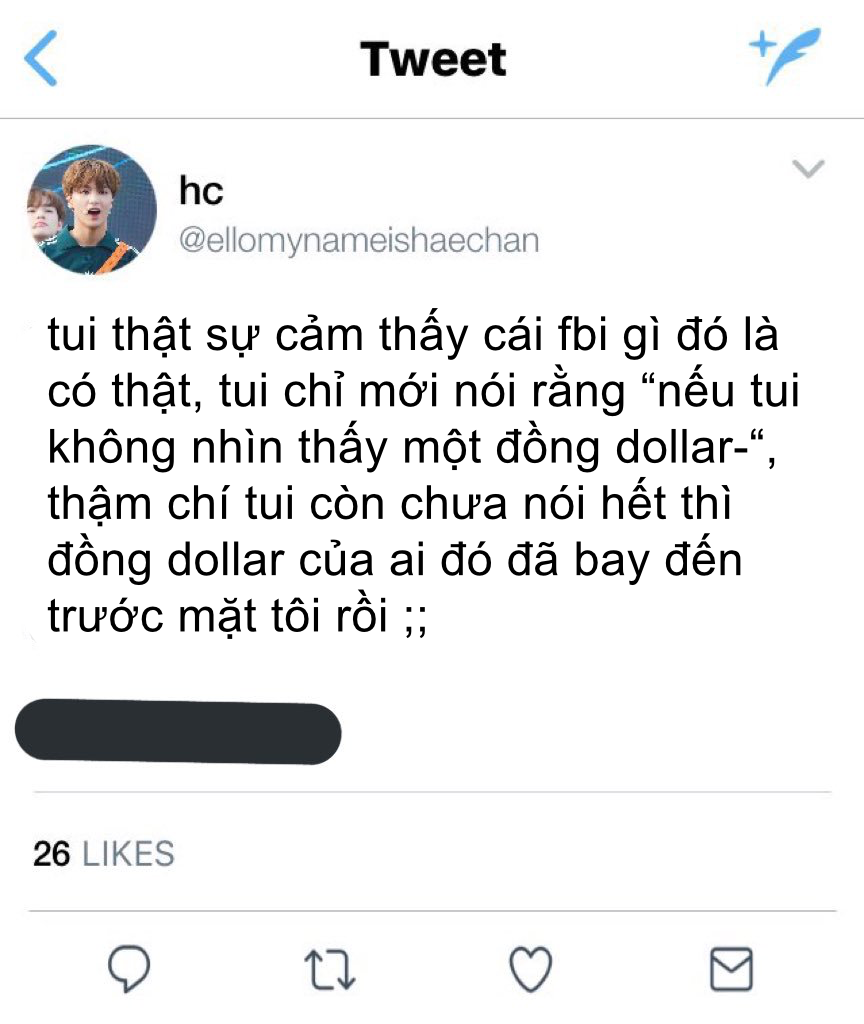Select the Vietnamese tweet text body
Image resolution: width=864 pixels, height=1024 pixels.
click(424, 475)
